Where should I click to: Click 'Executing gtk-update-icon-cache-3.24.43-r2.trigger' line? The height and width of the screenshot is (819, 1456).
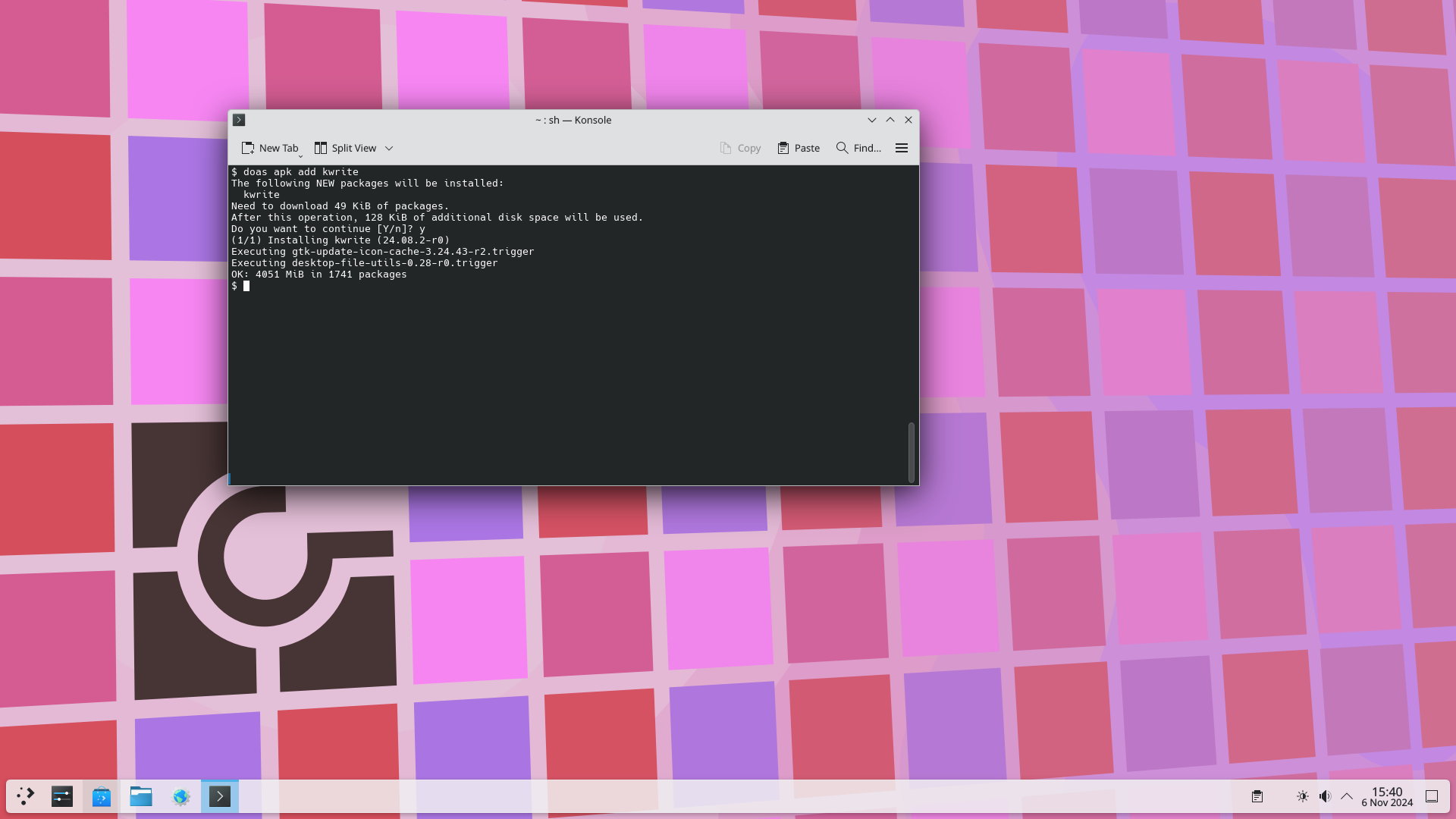(x=383, y=252)
